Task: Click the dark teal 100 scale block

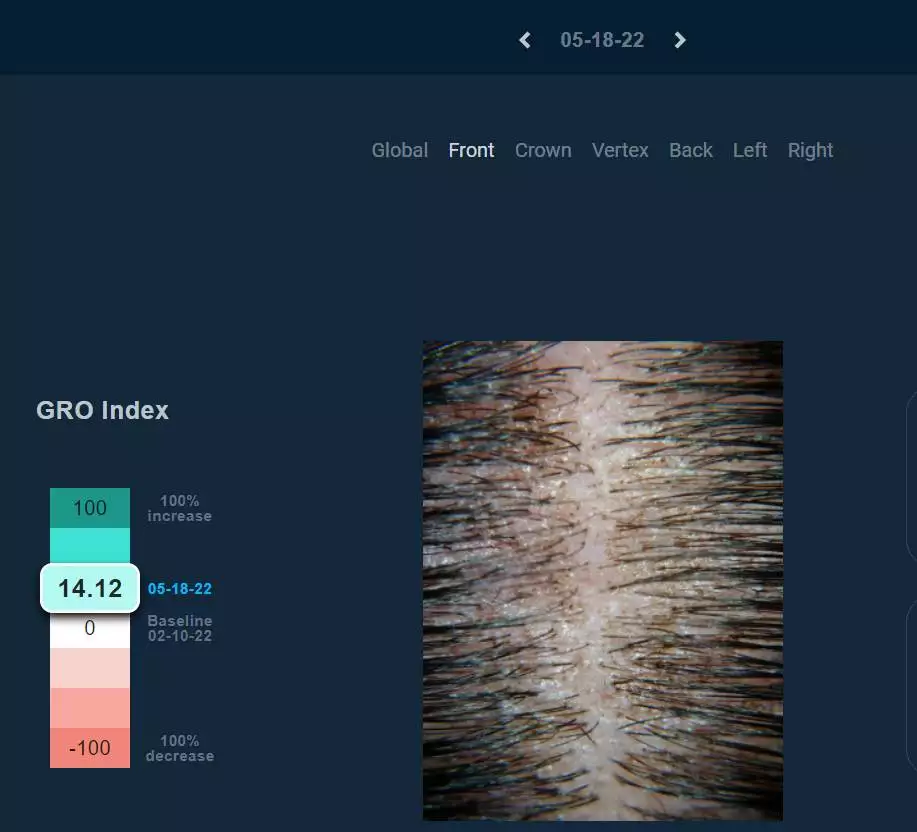Action: (x=90, y=508)
